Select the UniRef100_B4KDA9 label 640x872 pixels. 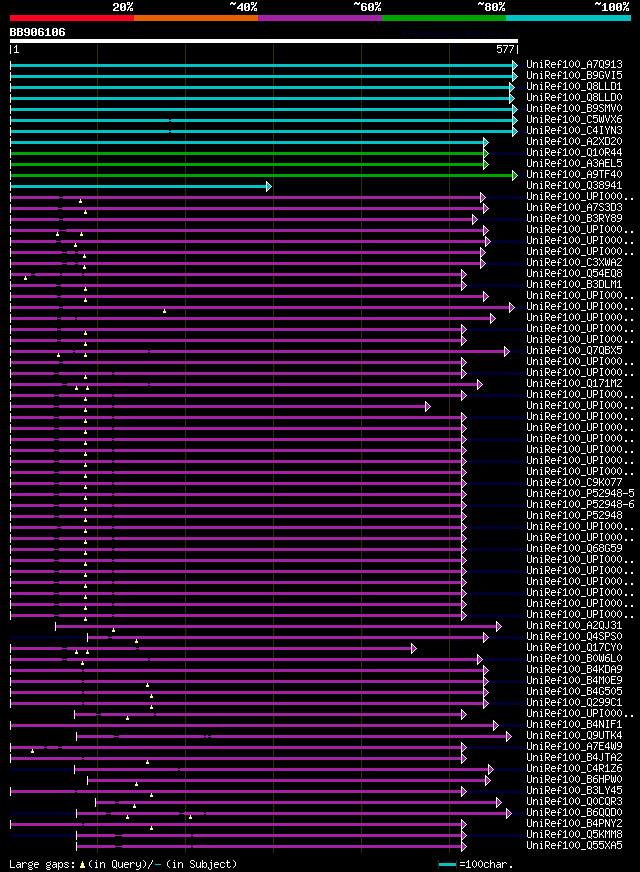coord(574,670)
